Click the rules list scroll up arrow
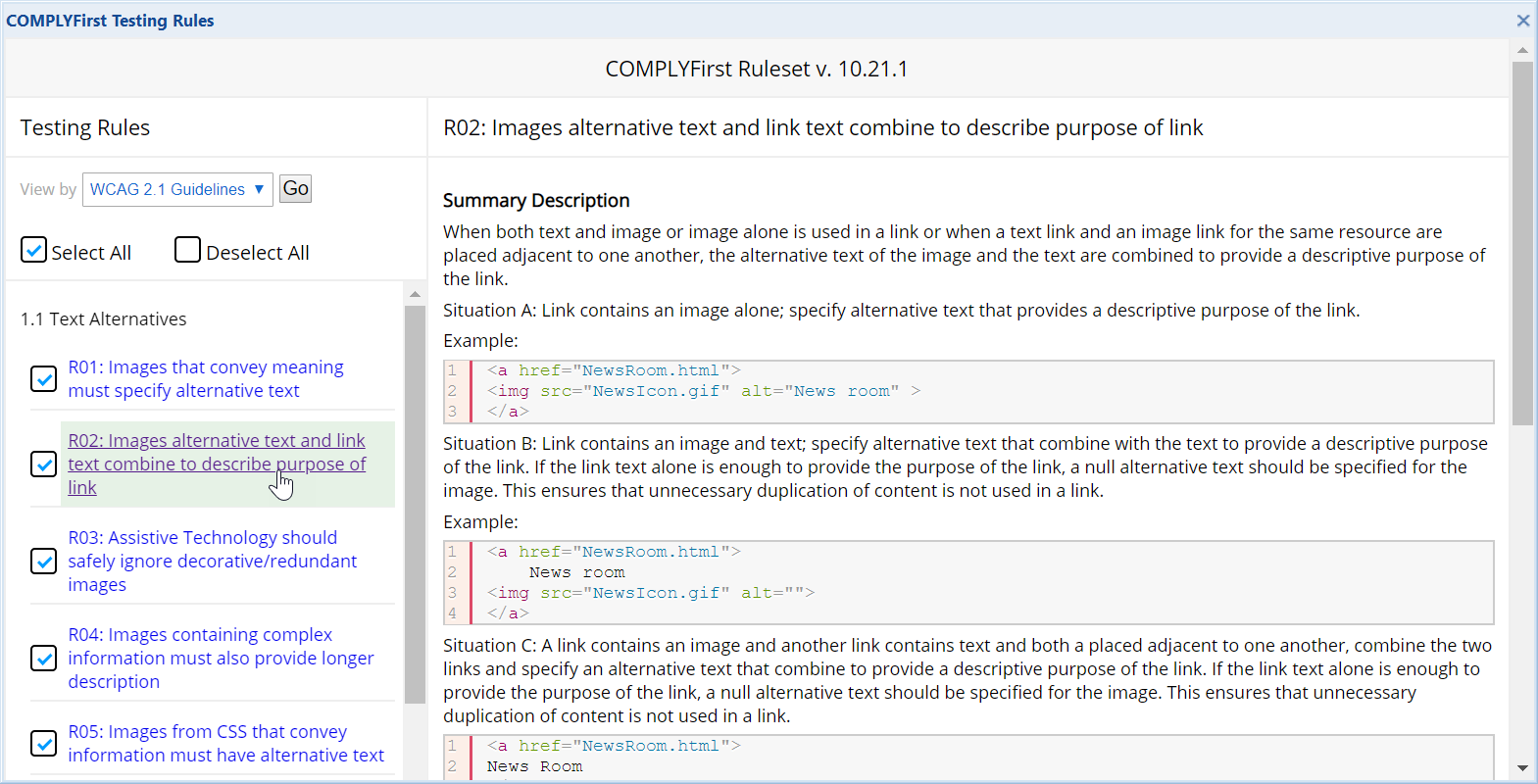 (x=415, y=294)
